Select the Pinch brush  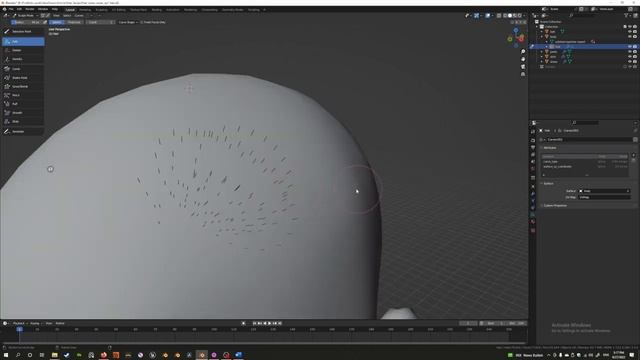coord(23,95)
